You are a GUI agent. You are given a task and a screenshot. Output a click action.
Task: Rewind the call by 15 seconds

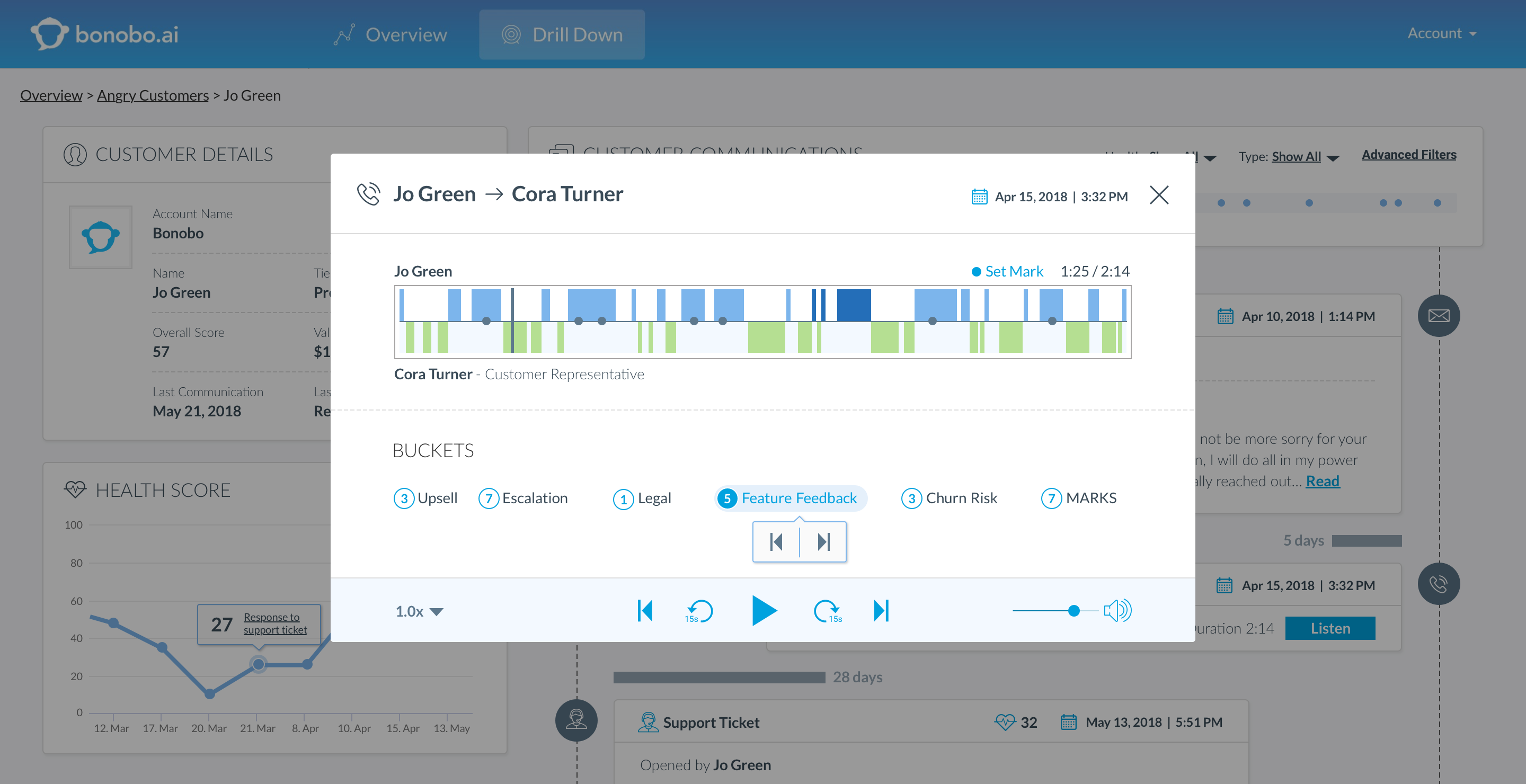[699, 610]
